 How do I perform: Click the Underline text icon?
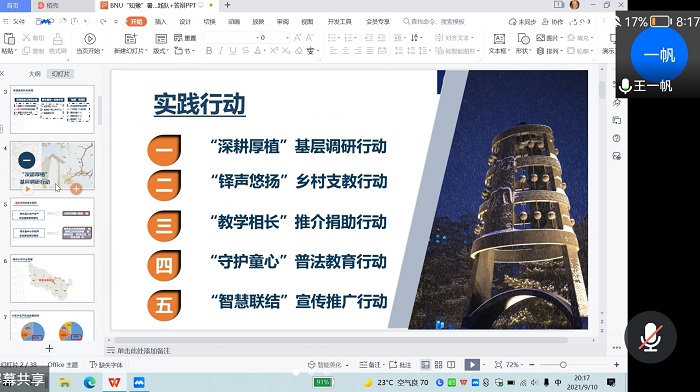point(233,50)
